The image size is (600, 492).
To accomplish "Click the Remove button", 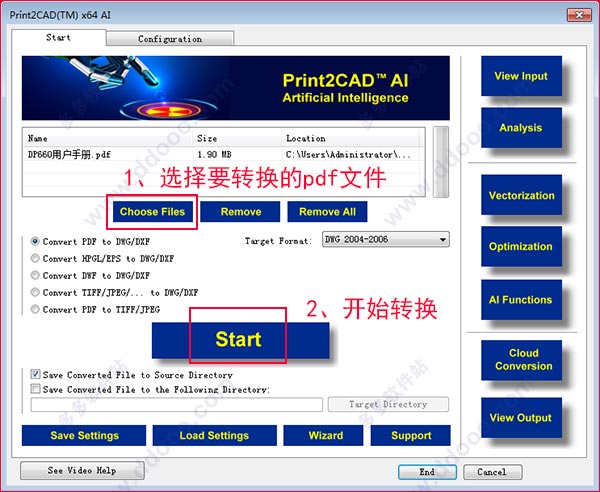I will coord(240,212).
